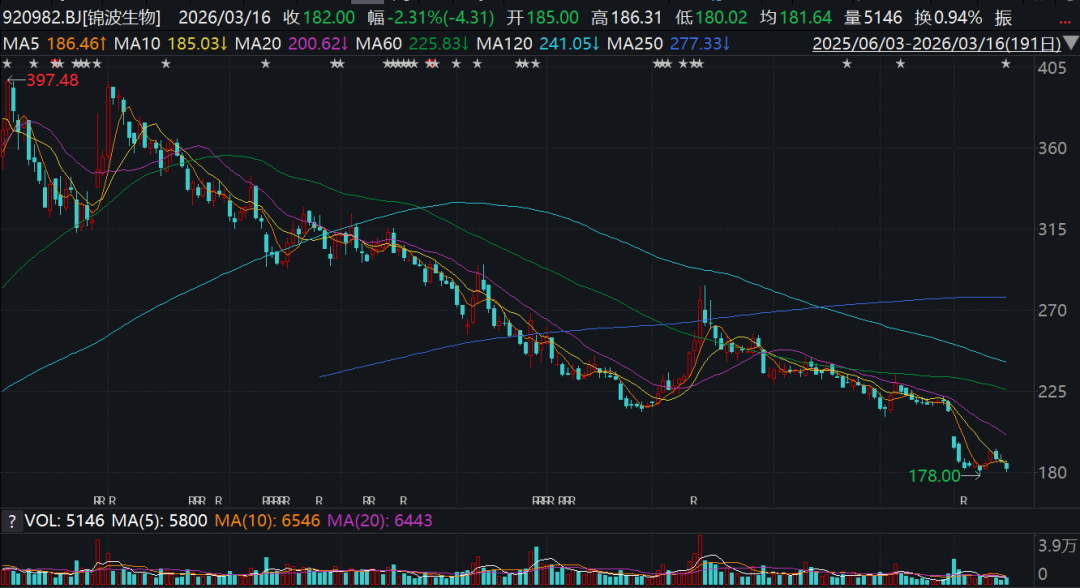Click the red star marker in the top row

(x=431, y=64)
